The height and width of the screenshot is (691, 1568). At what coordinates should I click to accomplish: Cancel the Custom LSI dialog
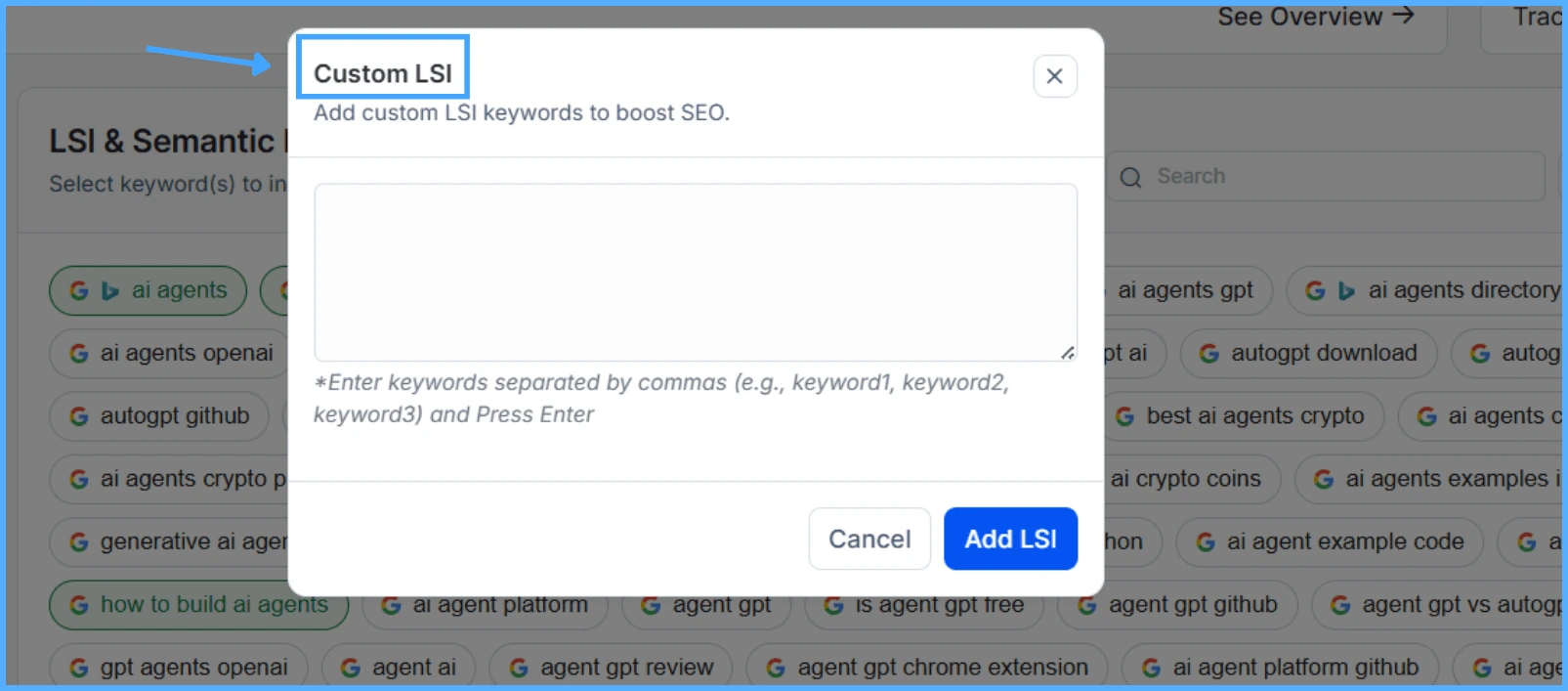869,539
